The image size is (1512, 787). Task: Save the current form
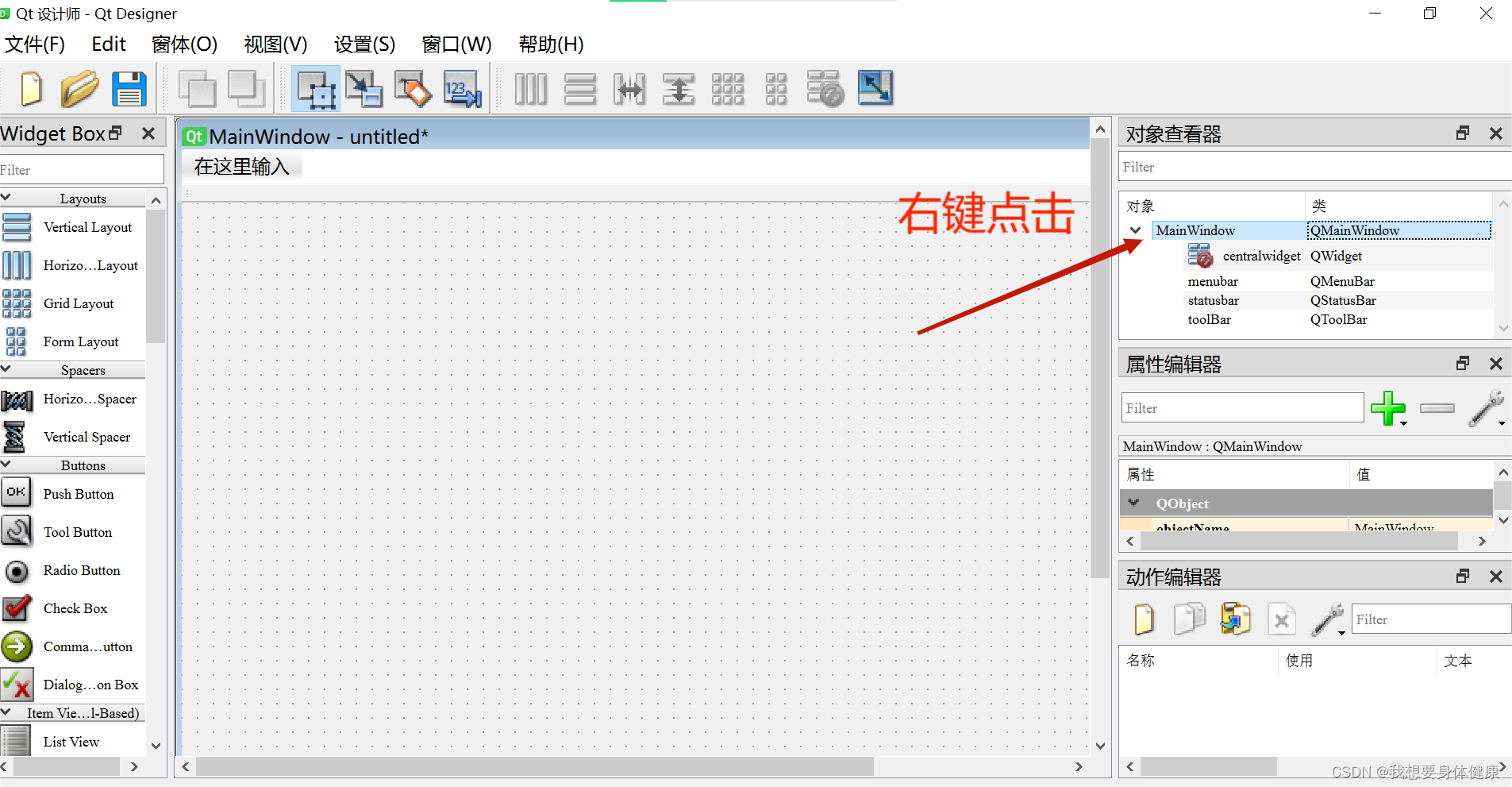129,88
